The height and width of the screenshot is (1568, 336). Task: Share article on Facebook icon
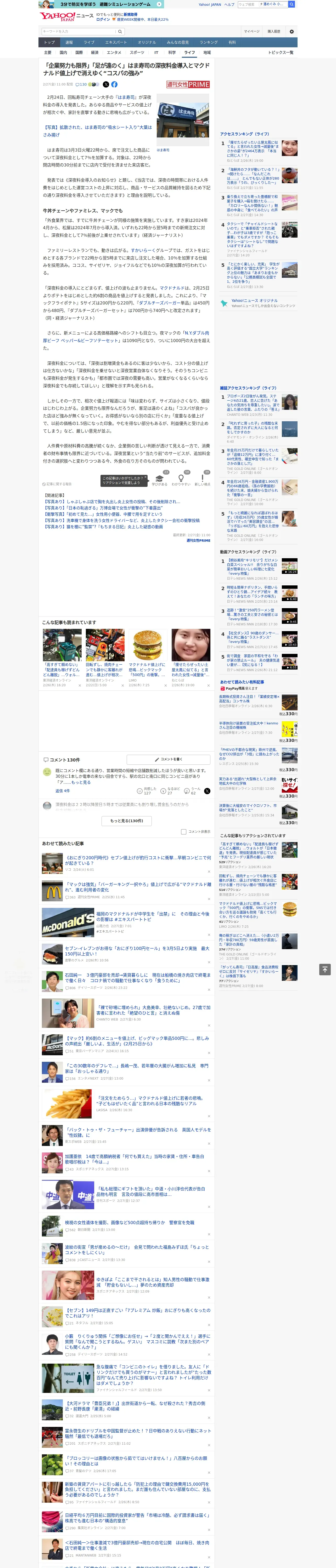(114, 85)
